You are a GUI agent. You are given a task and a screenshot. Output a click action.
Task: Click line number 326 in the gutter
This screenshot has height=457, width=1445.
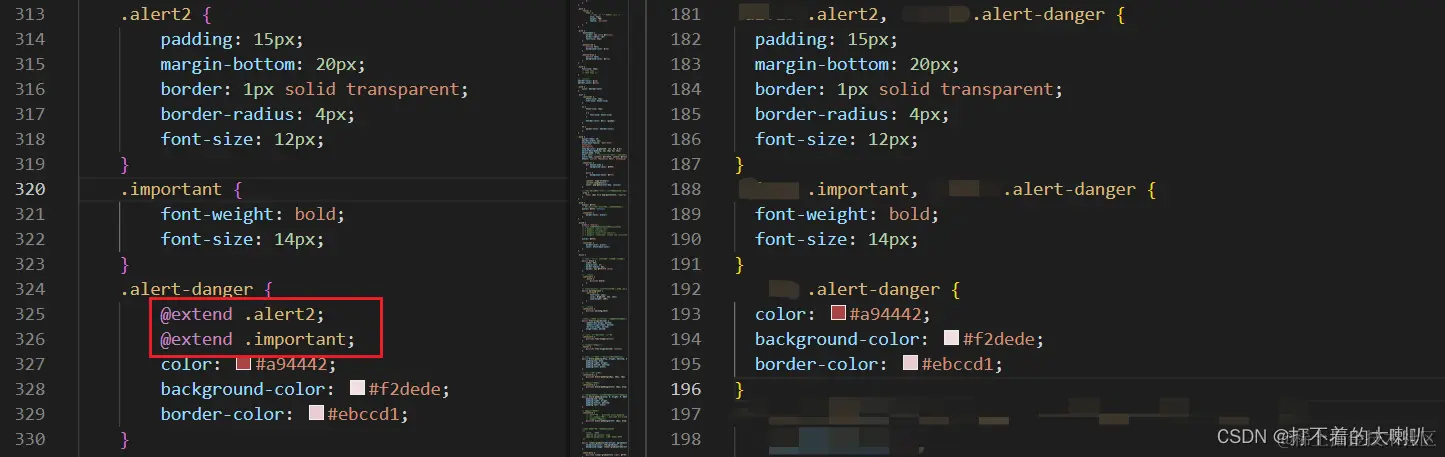click(29, 339)
